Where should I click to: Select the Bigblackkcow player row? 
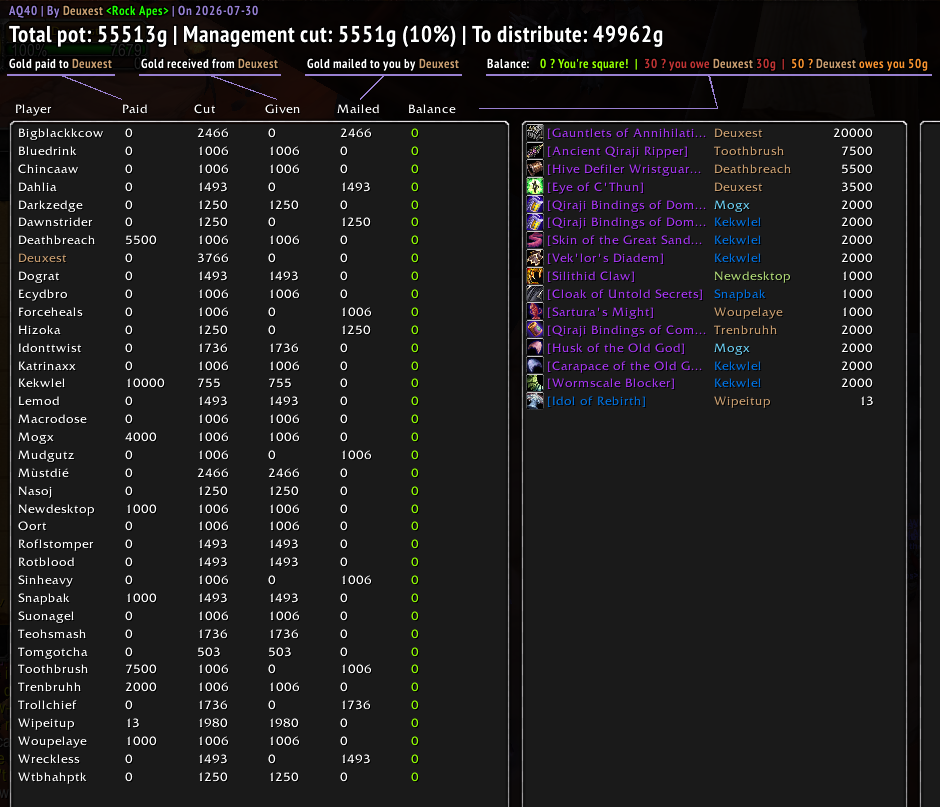(x=259, y=133)
